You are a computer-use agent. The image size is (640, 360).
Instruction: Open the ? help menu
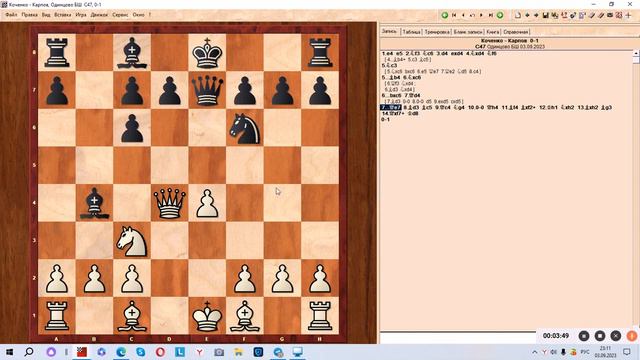pyautogui.click(x=150, y=15)
